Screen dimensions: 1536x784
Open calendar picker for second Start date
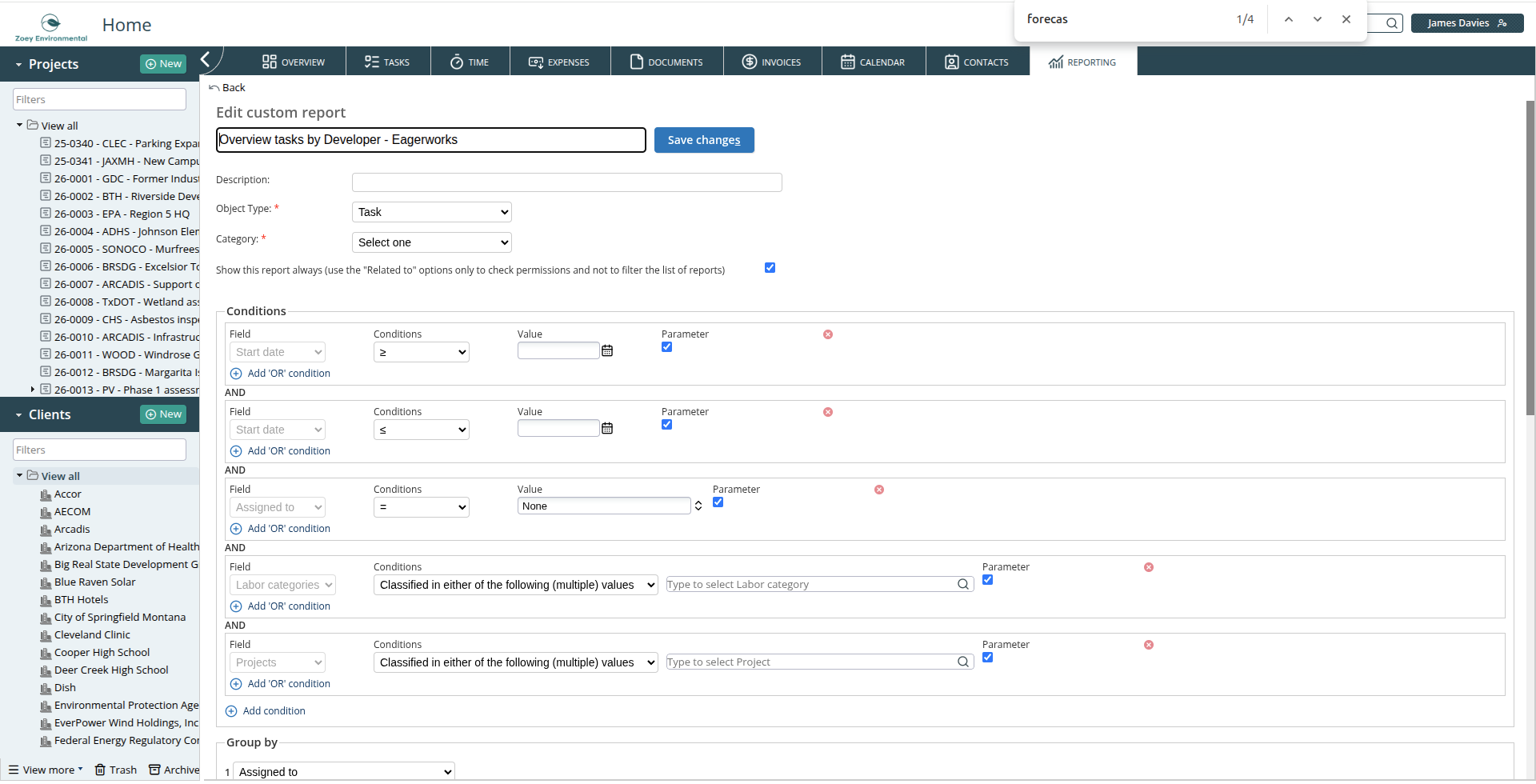point(607,428)
